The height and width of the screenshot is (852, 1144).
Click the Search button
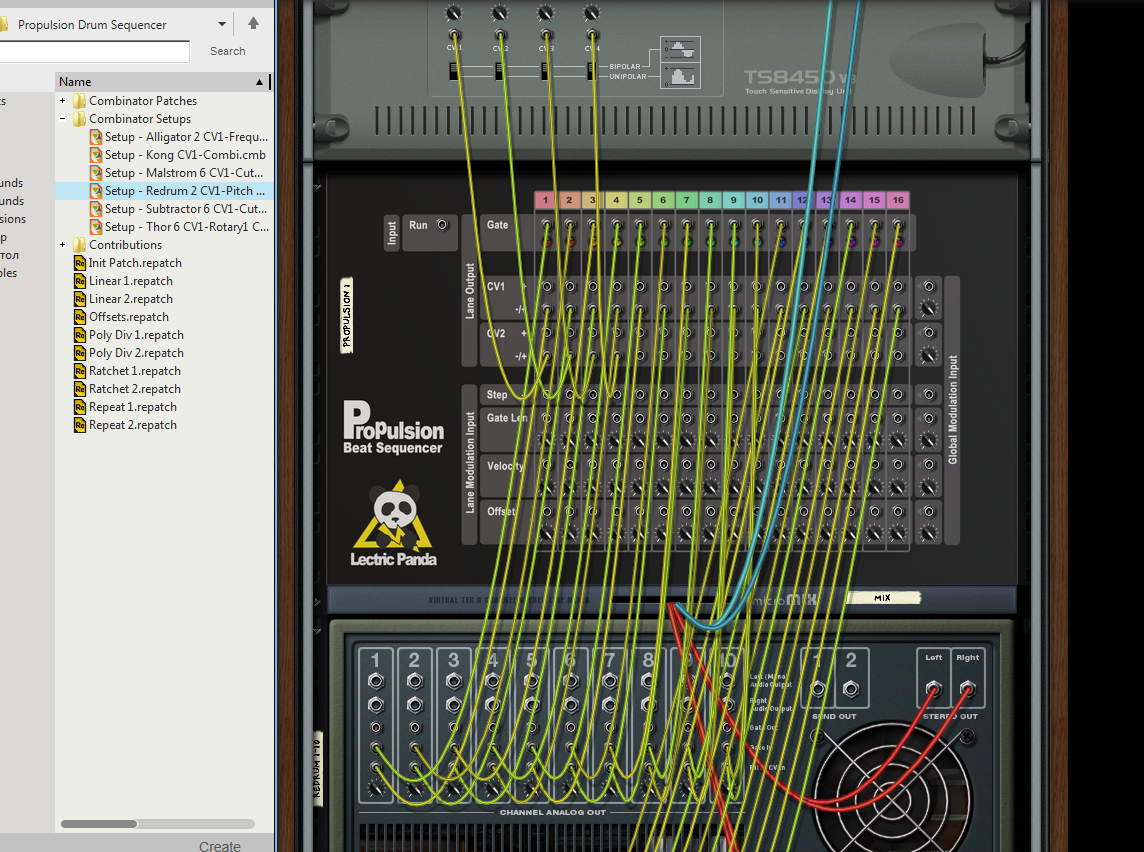[x=228, y=51]
